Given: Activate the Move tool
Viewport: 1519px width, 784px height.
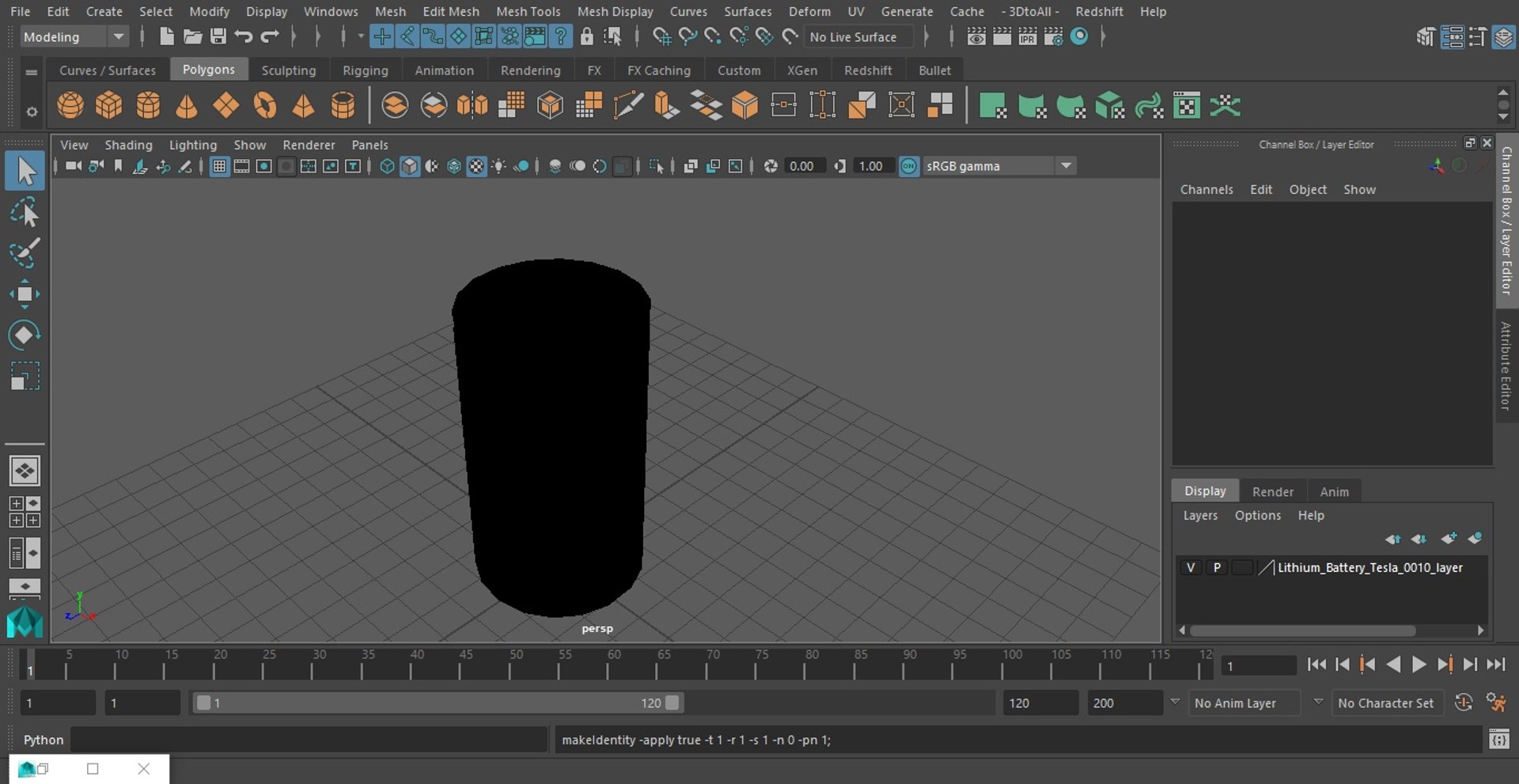Looking at the screenshot, I should pos(25,294).
